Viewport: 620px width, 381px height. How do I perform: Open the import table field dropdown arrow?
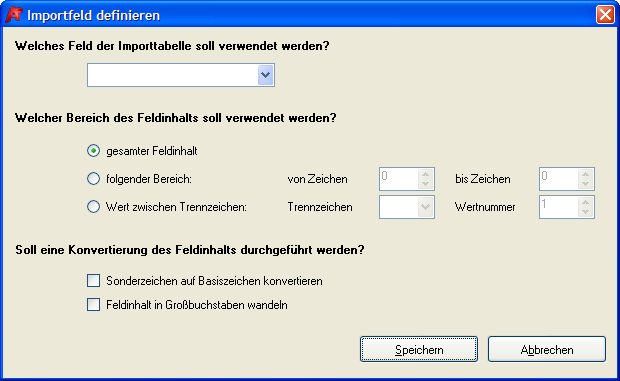tap(266, 75)
